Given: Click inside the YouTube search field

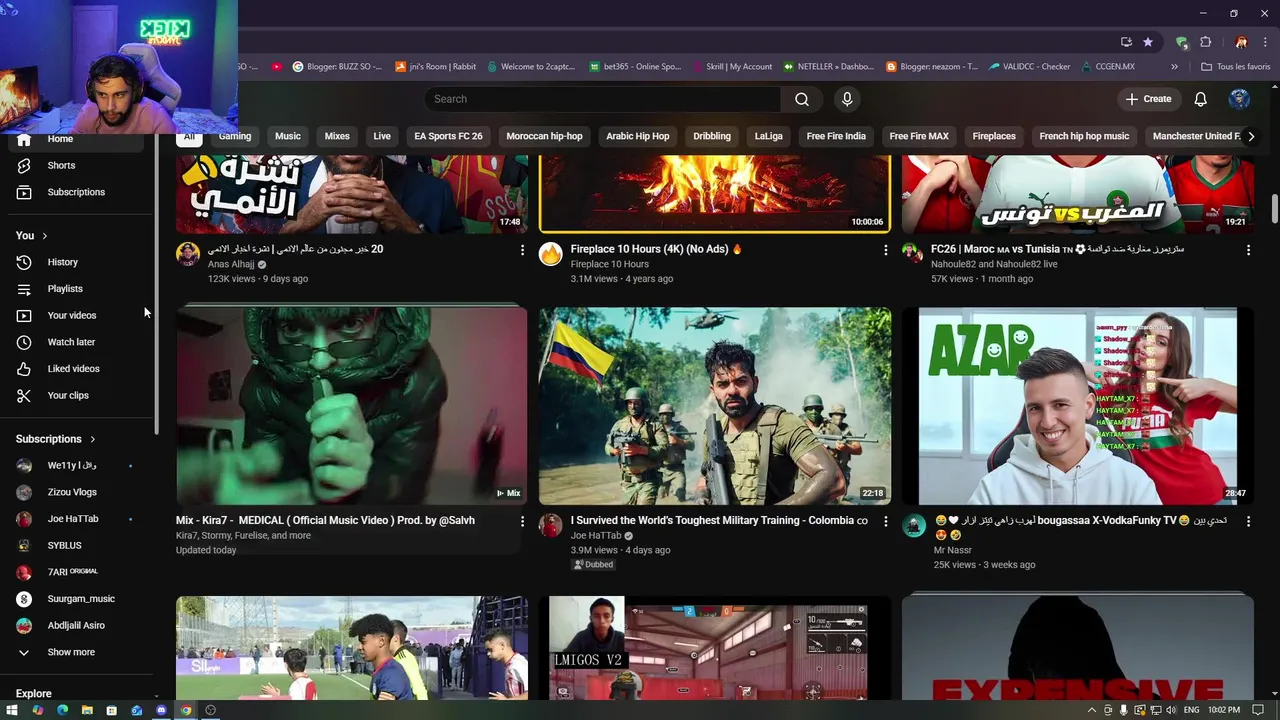Looking at the screenshot, I should 602,99.
